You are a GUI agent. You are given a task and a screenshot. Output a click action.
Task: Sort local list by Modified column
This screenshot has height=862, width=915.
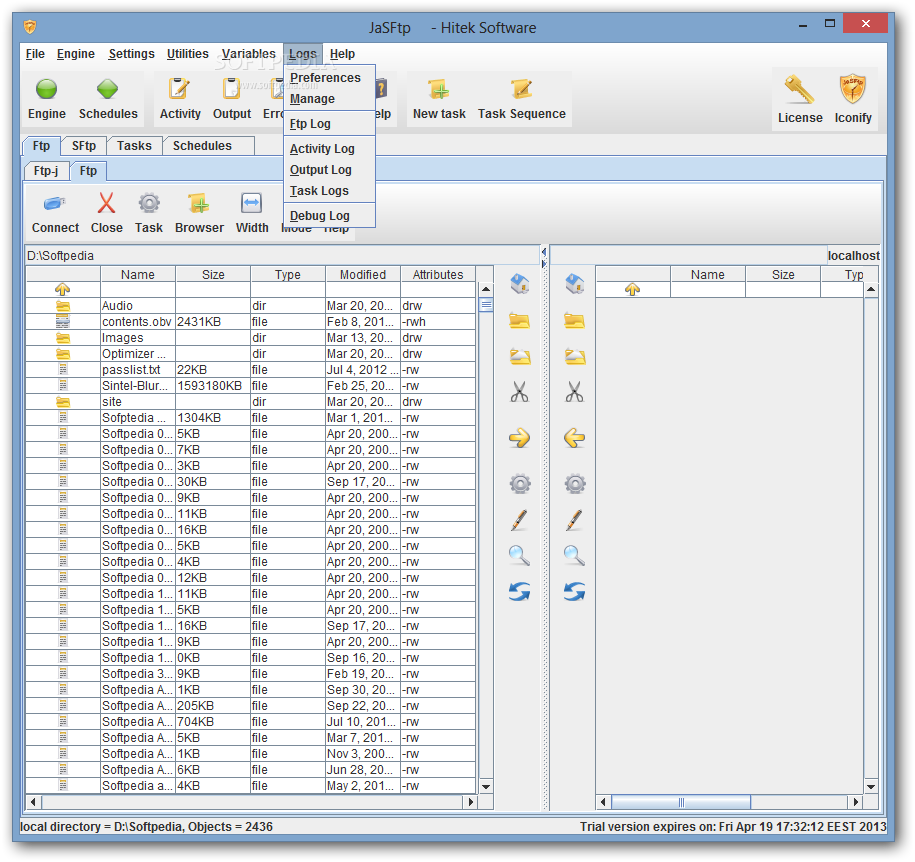pos(363,274)
